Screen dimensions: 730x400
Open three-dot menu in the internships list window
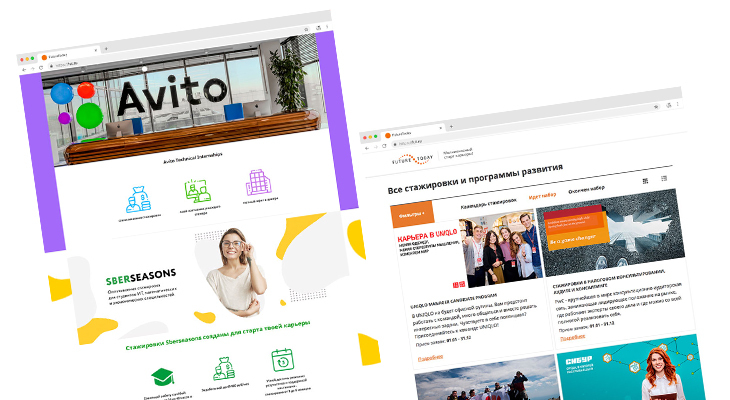678,104
